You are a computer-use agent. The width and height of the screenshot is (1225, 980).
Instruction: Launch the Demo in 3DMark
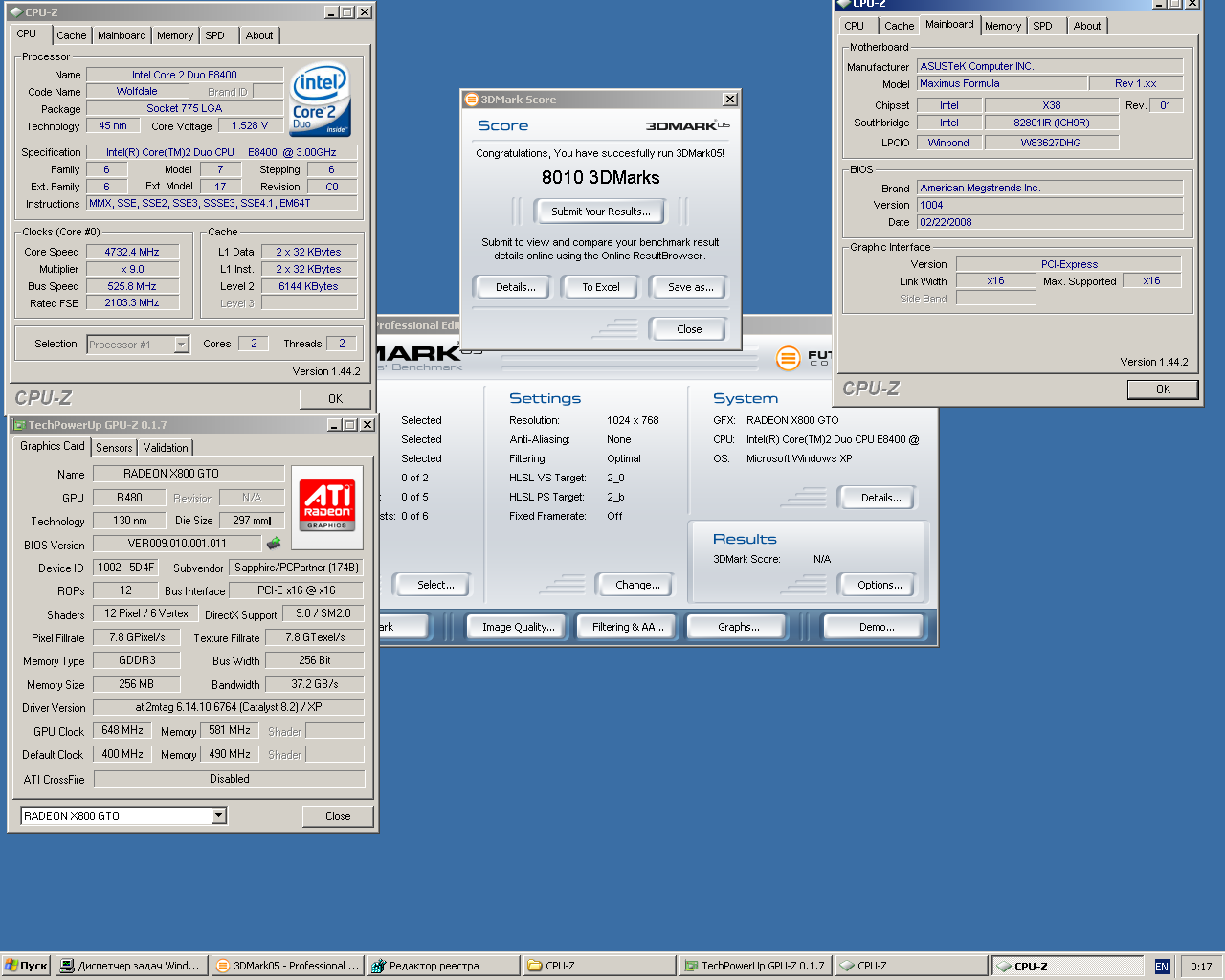coord(876,627)
